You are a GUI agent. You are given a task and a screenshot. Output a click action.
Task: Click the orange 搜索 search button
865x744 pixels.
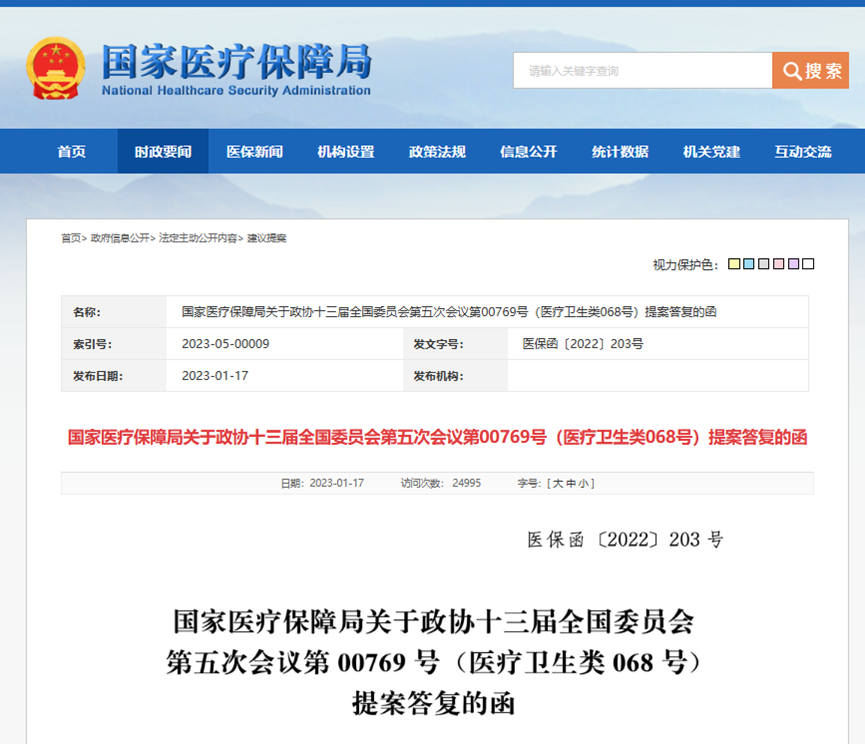click(x=810, y=71)
